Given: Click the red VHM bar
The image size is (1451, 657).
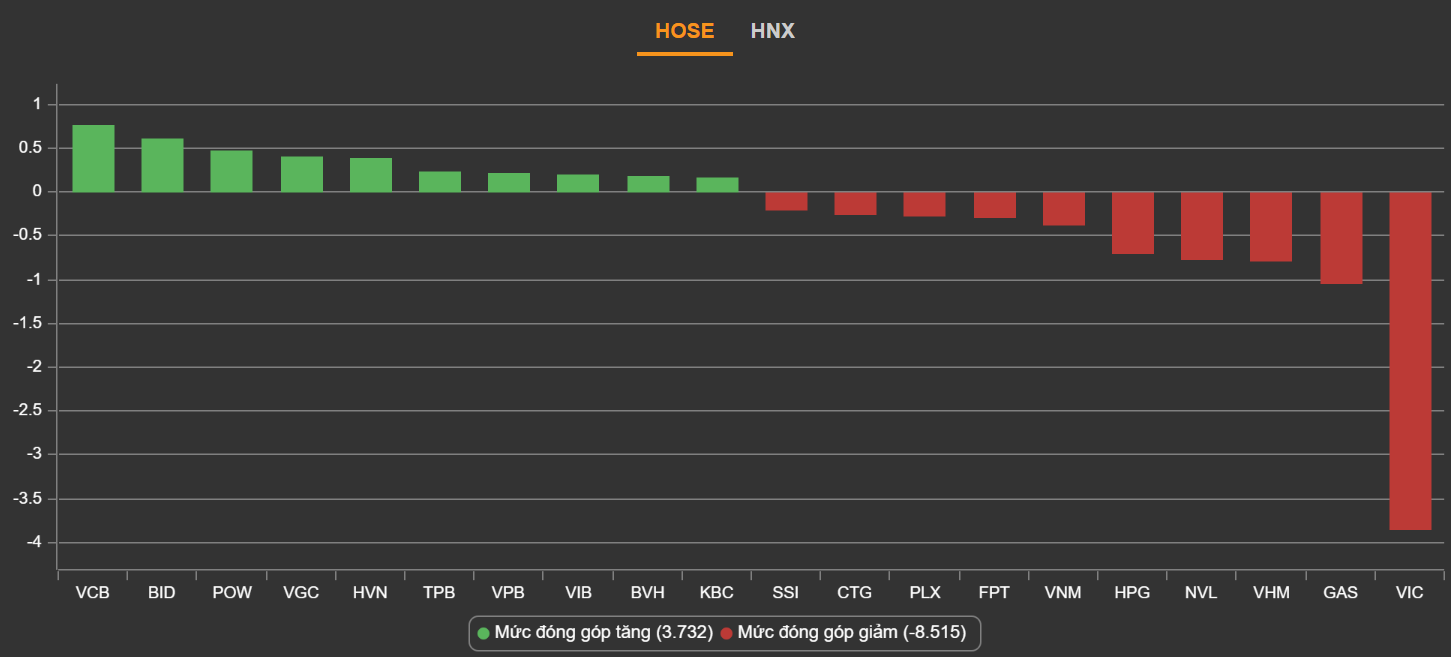Looking at the screenshot, I should 1271,226.
